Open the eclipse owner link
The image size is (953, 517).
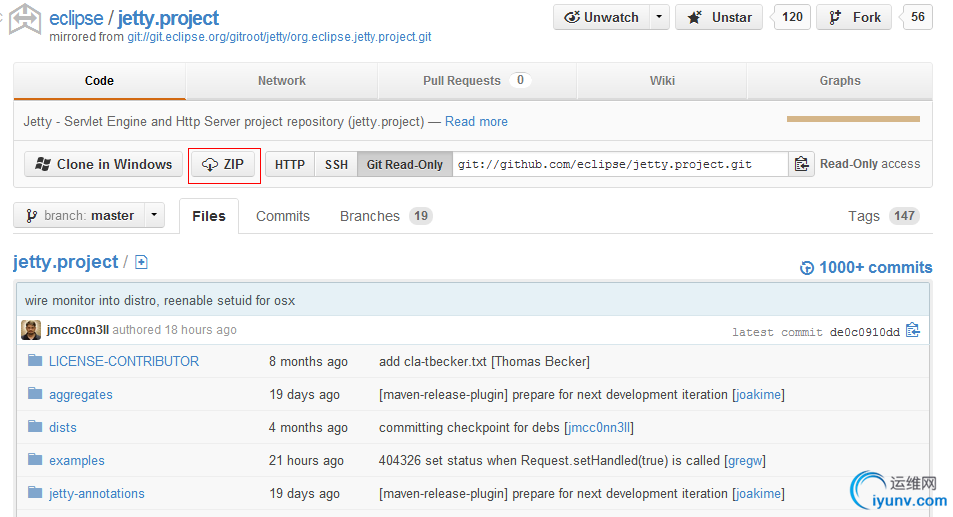[76, 18]
